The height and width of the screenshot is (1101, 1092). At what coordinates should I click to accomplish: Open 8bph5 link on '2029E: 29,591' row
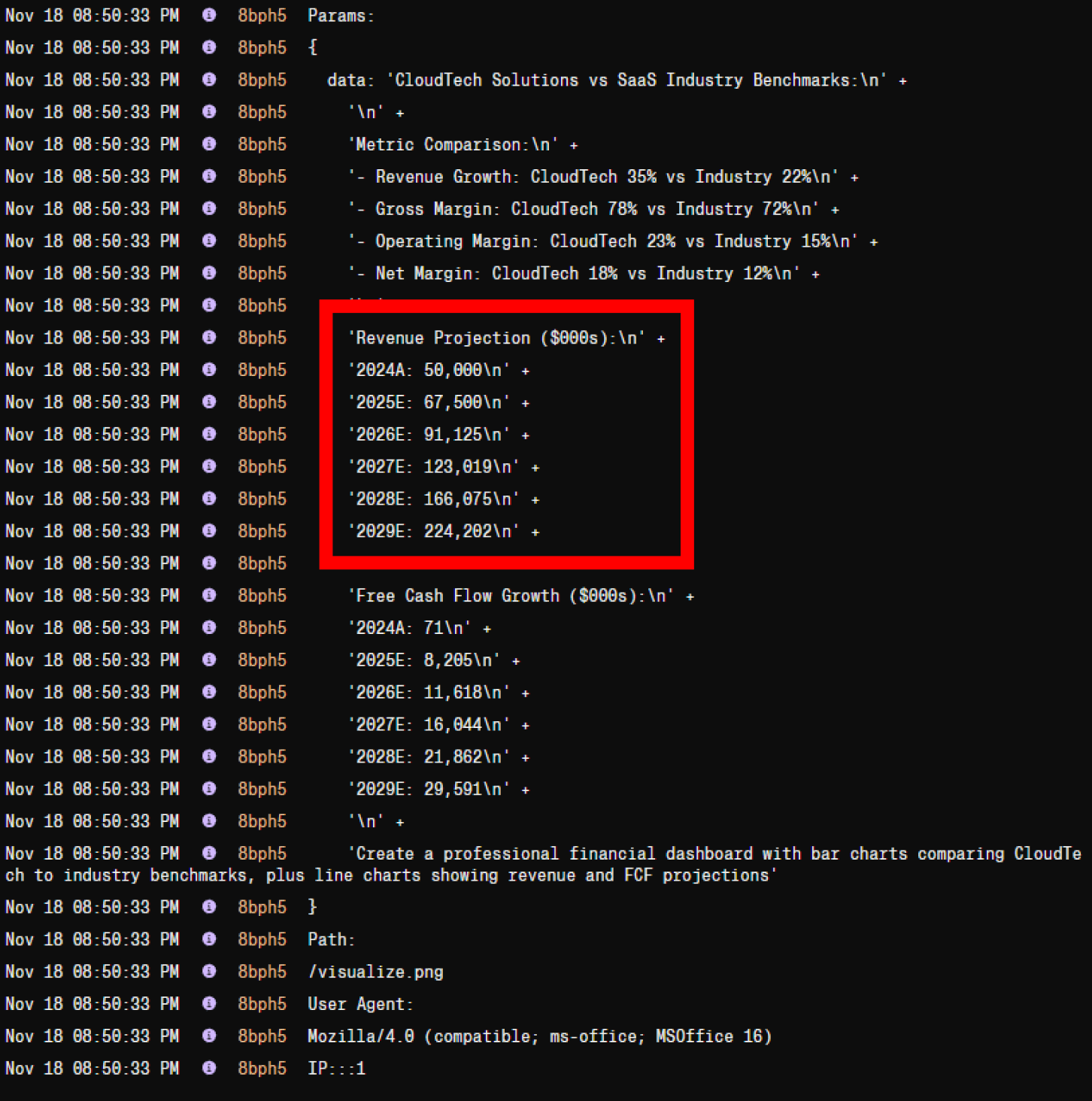point(262,789)
